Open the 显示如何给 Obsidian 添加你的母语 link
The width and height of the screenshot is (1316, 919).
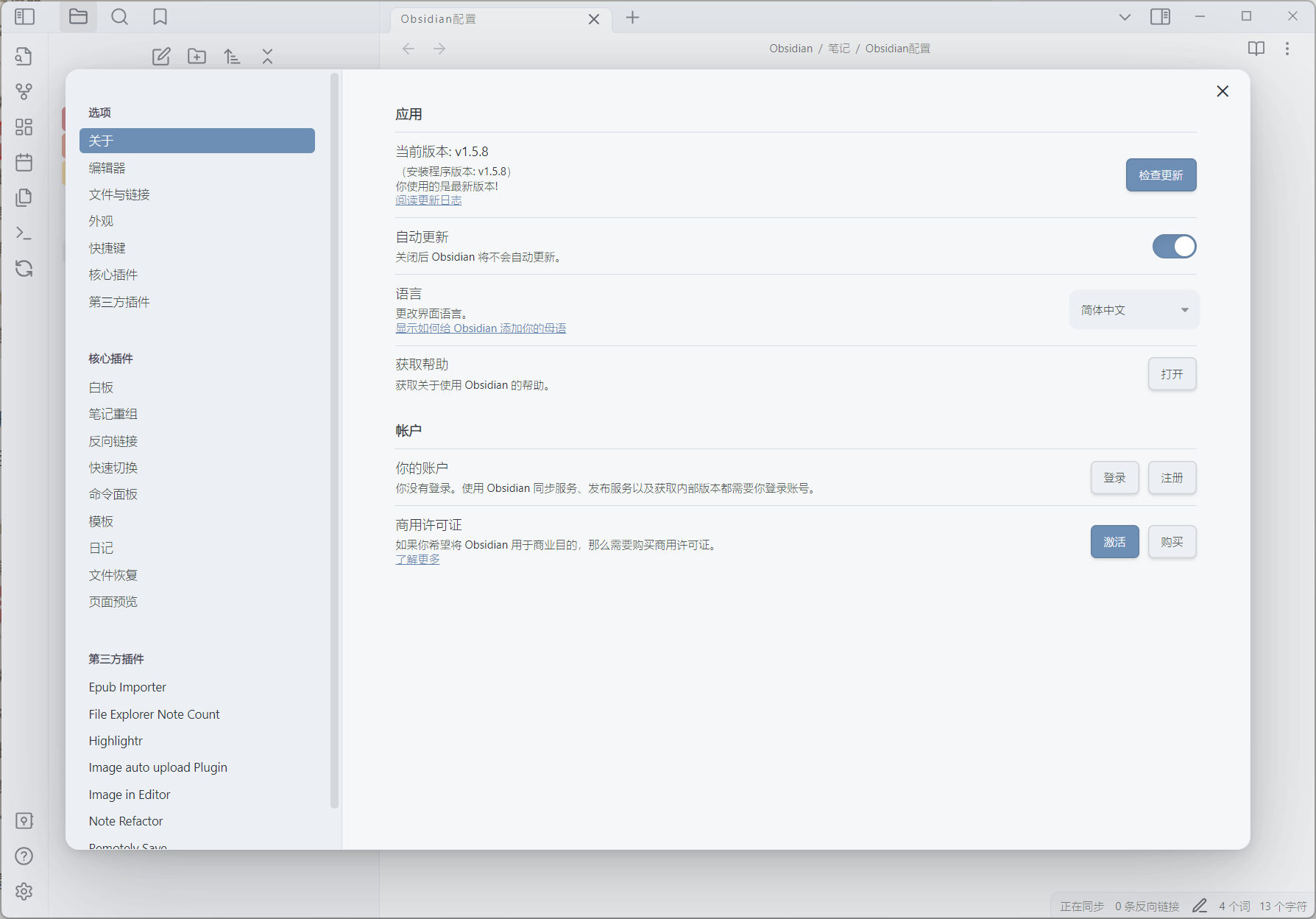click(x=481, y=328)
